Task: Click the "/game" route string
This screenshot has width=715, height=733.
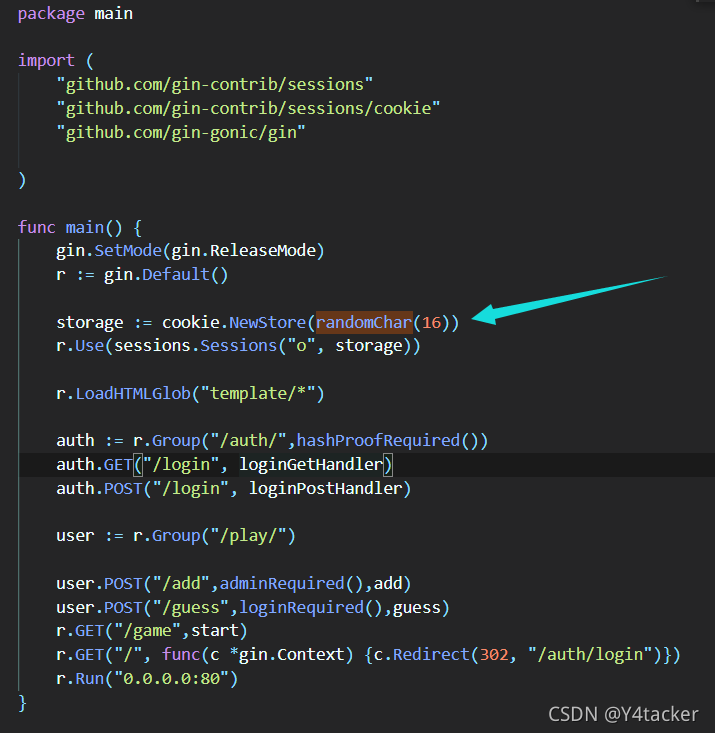Action: pos(147,632)
